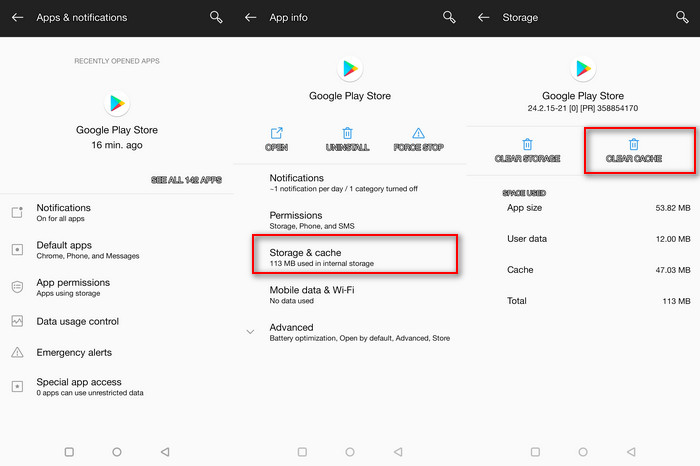
Task: Tap 'RECENTLY OPENED APPS' header
Action: click(x=117, y=61)
